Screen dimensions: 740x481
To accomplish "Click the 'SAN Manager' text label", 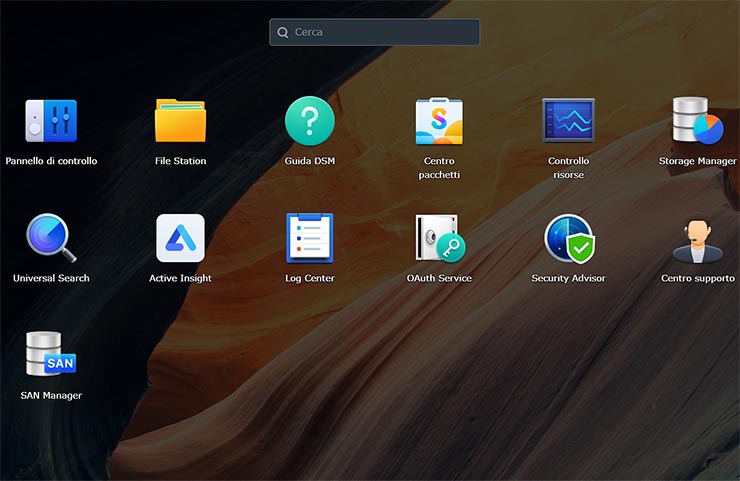I will click(51, 395).
